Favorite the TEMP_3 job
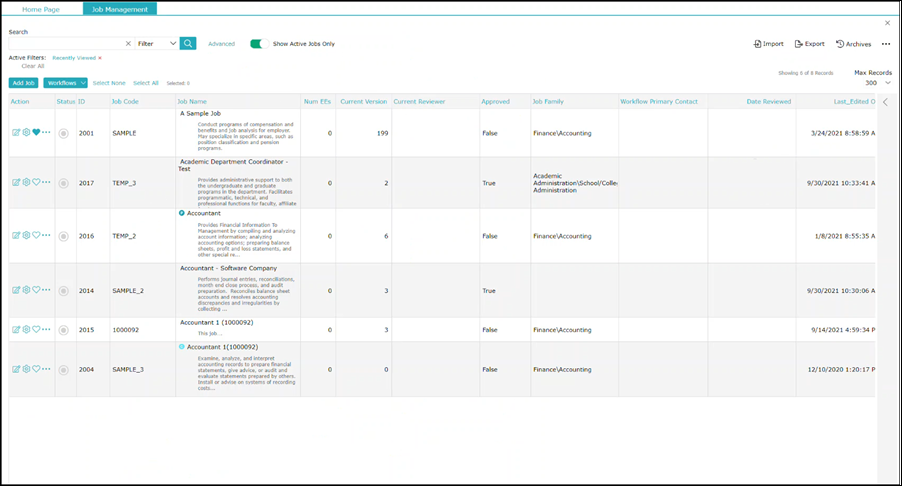This screenshot has width=902, height=486. [x=36, y=182]
